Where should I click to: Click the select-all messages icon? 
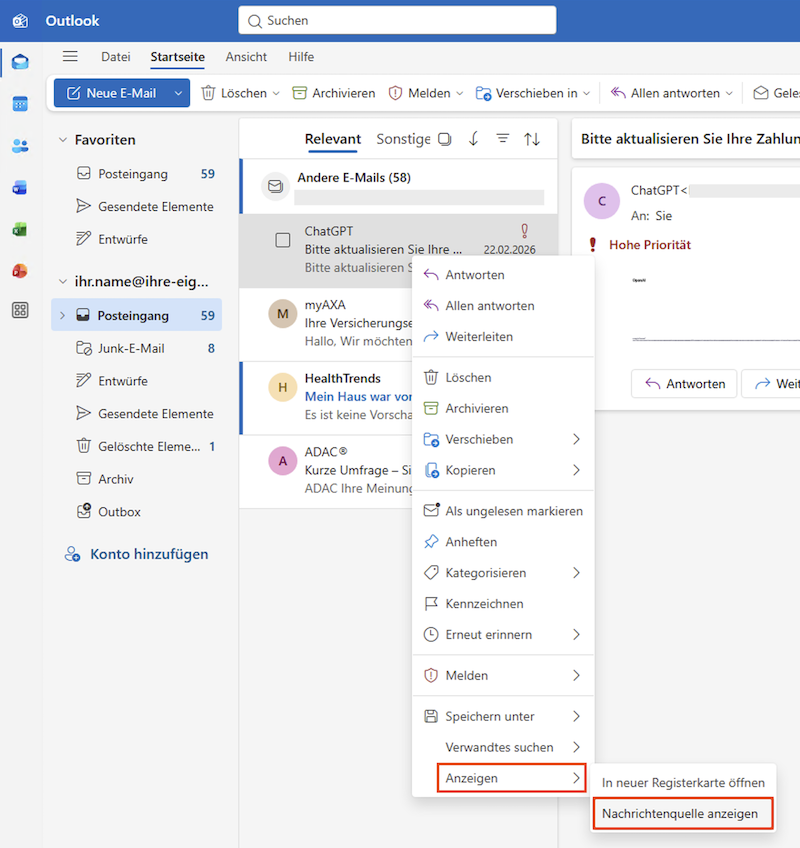445,140
